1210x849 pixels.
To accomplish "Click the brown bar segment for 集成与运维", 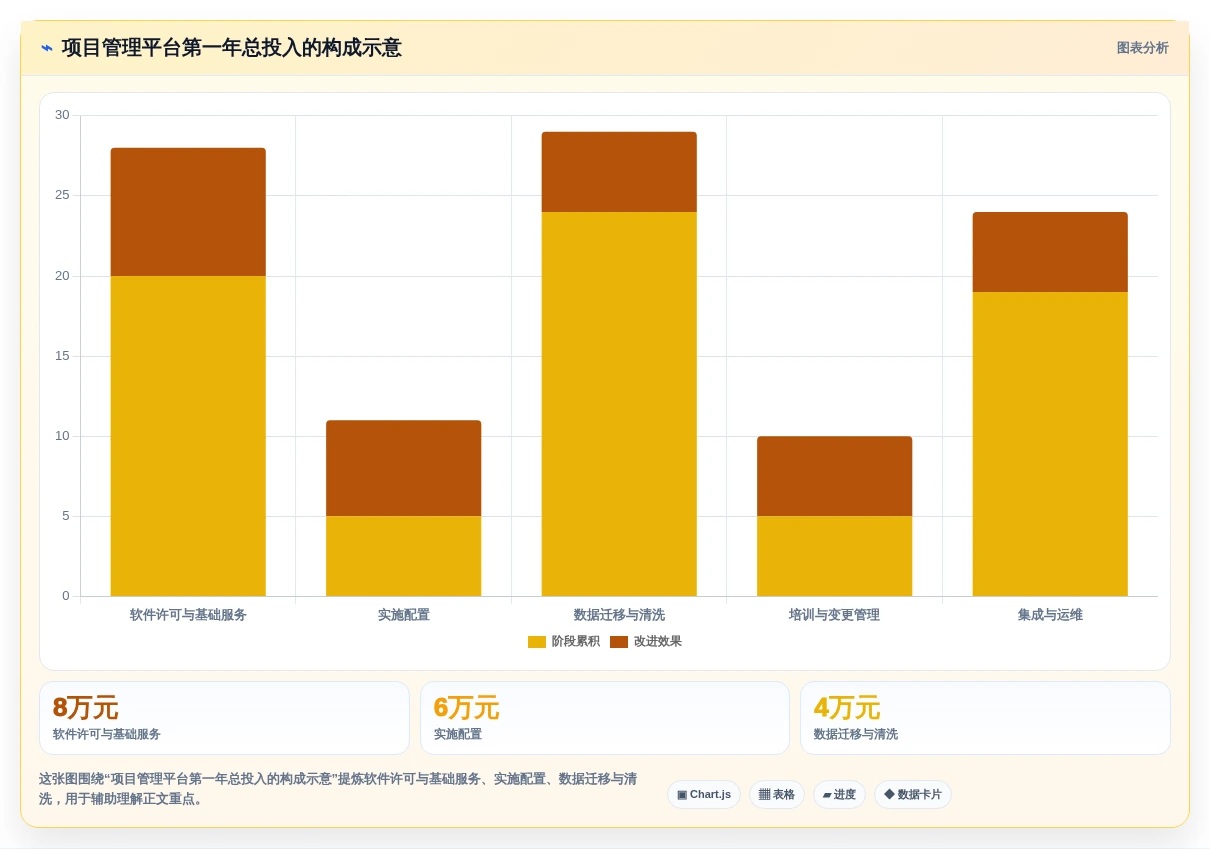I will (x=1050, y=252).
